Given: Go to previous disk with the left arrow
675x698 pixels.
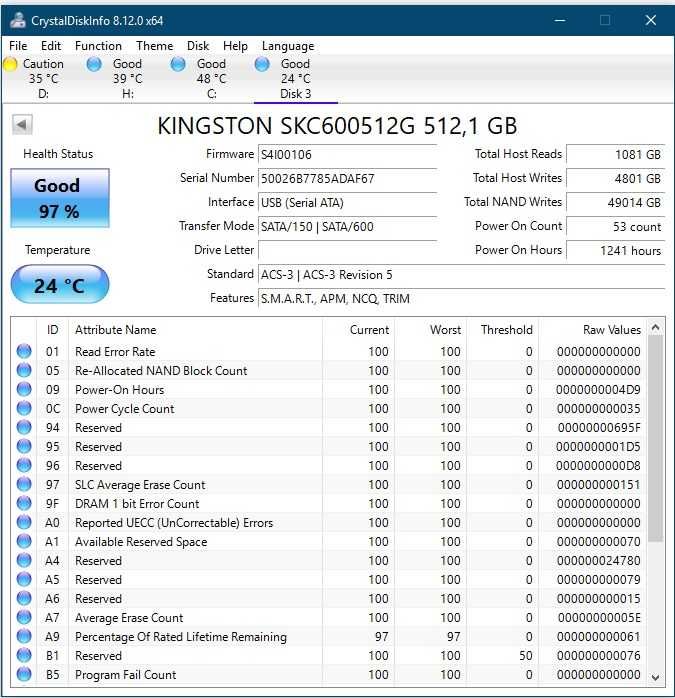Looking at the screenshot, I should click(x=22, y=125).
